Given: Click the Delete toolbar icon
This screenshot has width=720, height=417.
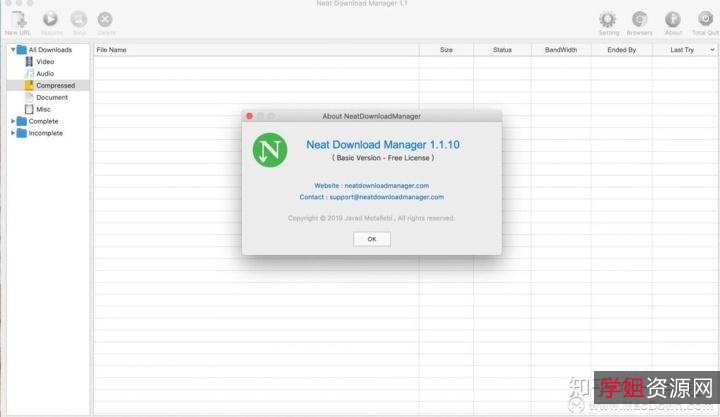Looking at the screenshot, I should tap(105, 19).
